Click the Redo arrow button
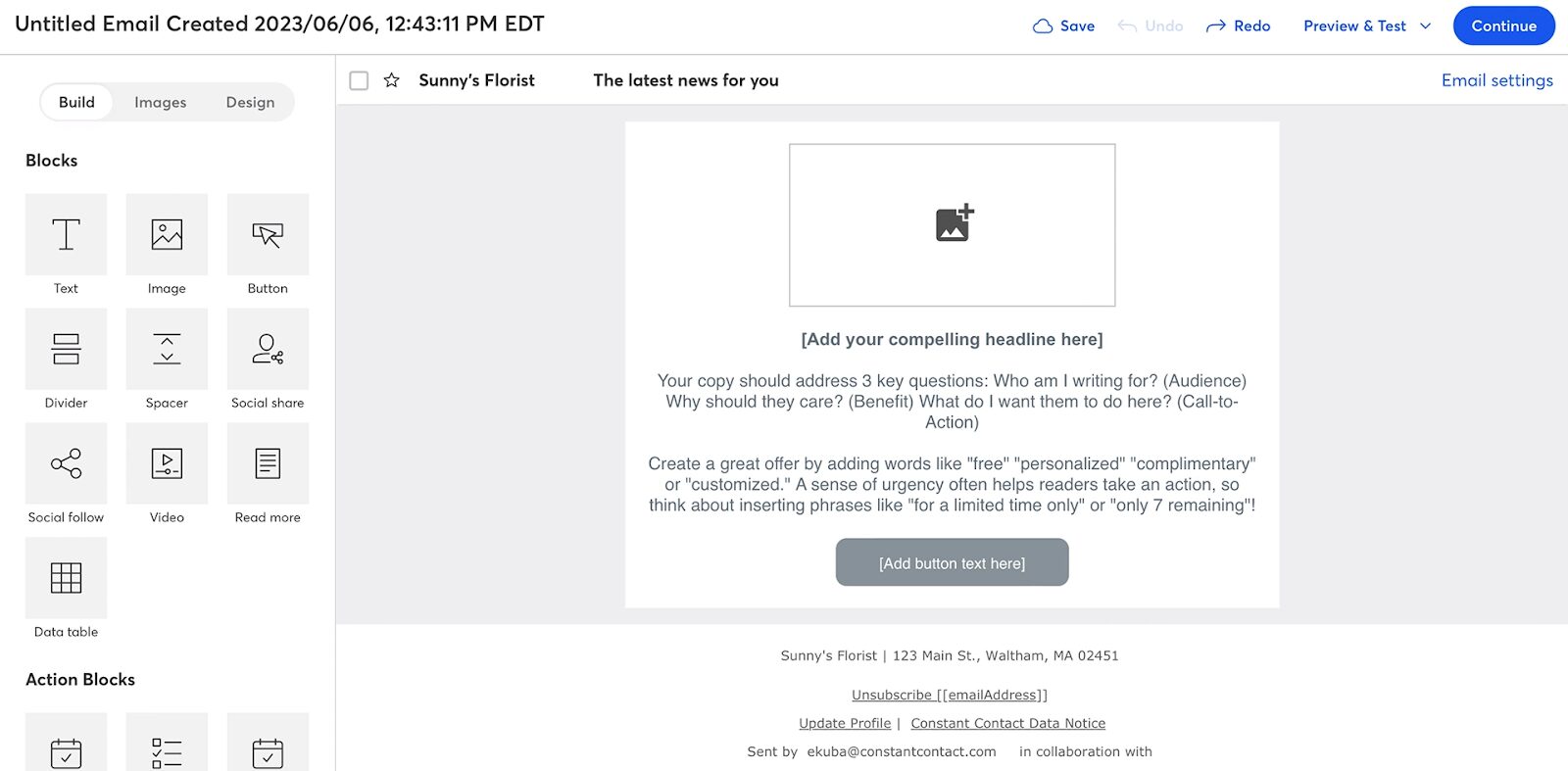The image size is (1568, 771). tap(1238, 26)
